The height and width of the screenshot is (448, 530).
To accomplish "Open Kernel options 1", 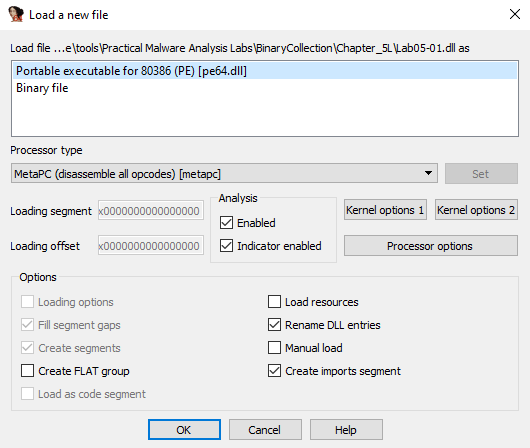I will click(385, 210).
